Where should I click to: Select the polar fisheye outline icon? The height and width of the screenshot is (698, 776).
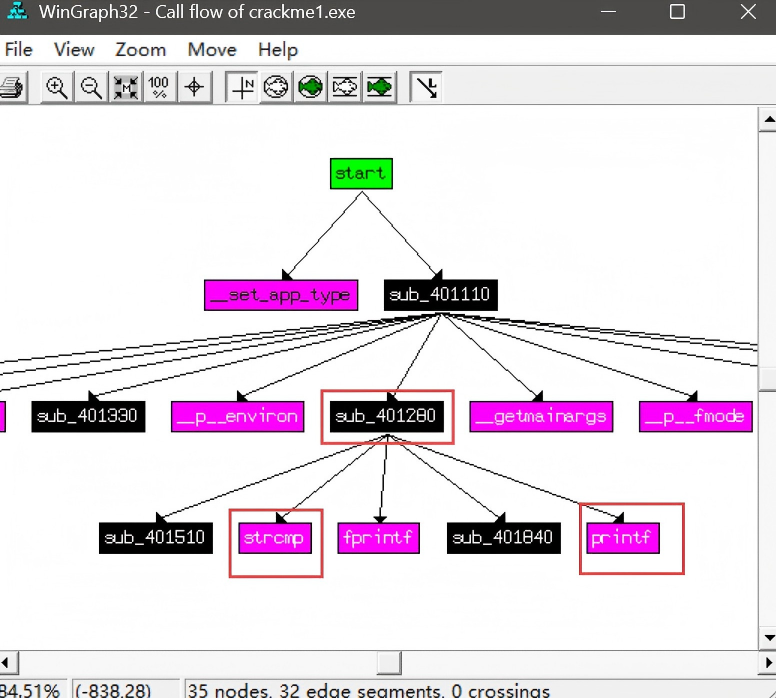pyautogui.click(x=276, y=88)
